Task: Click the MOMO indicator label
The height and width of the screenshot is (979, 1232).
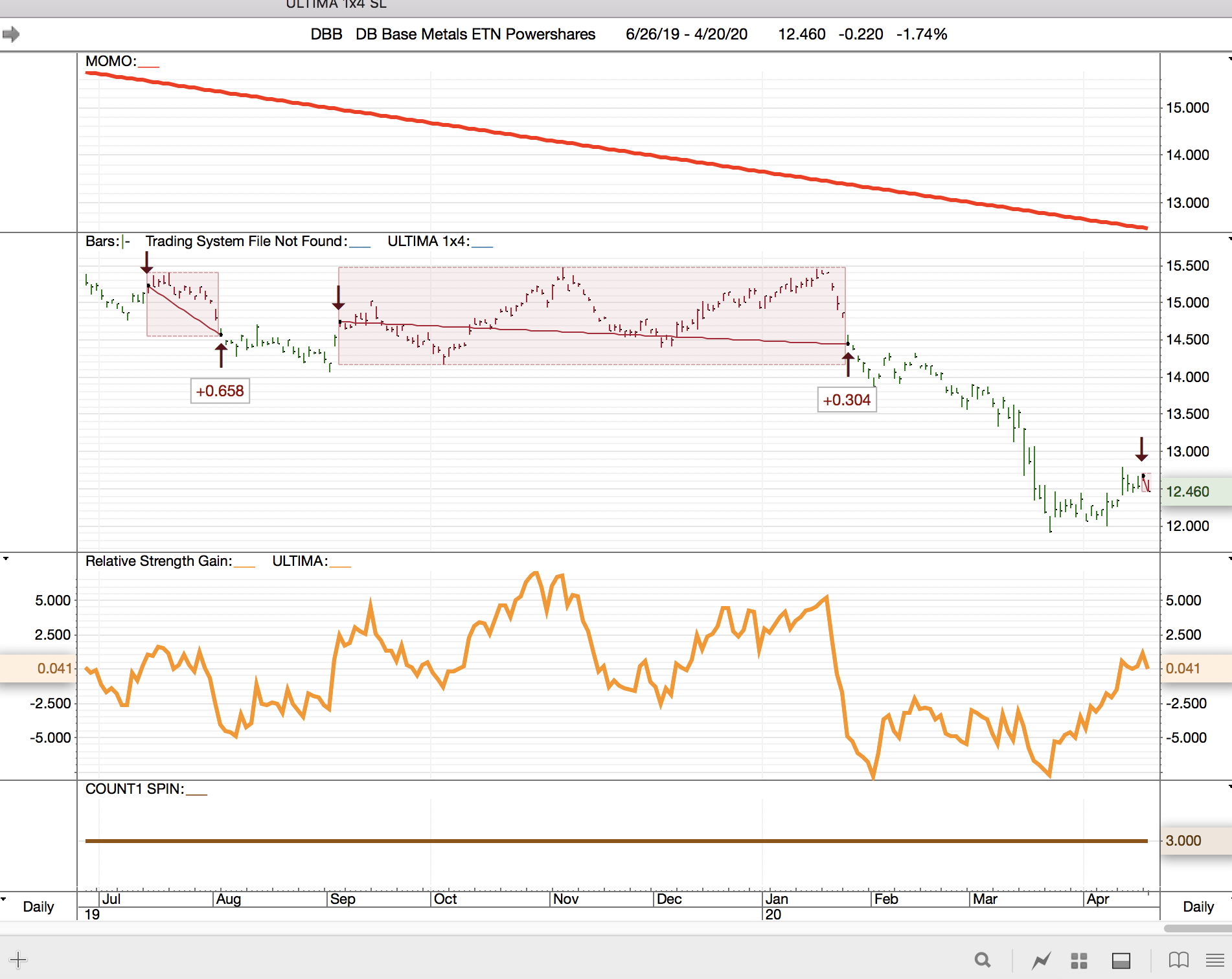Action: pos(111,61)
